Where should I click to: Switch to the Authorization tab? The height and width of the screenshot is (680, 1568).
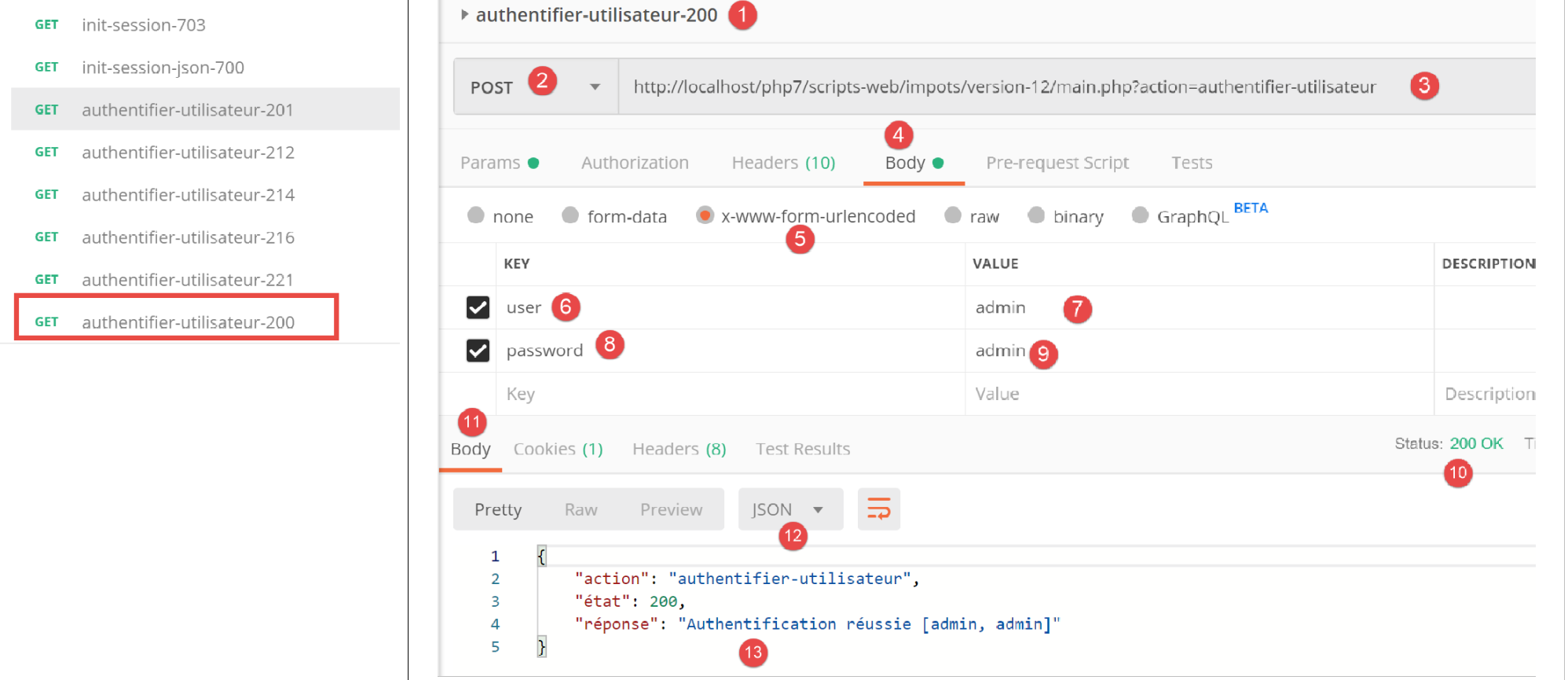tap(635, 163)
